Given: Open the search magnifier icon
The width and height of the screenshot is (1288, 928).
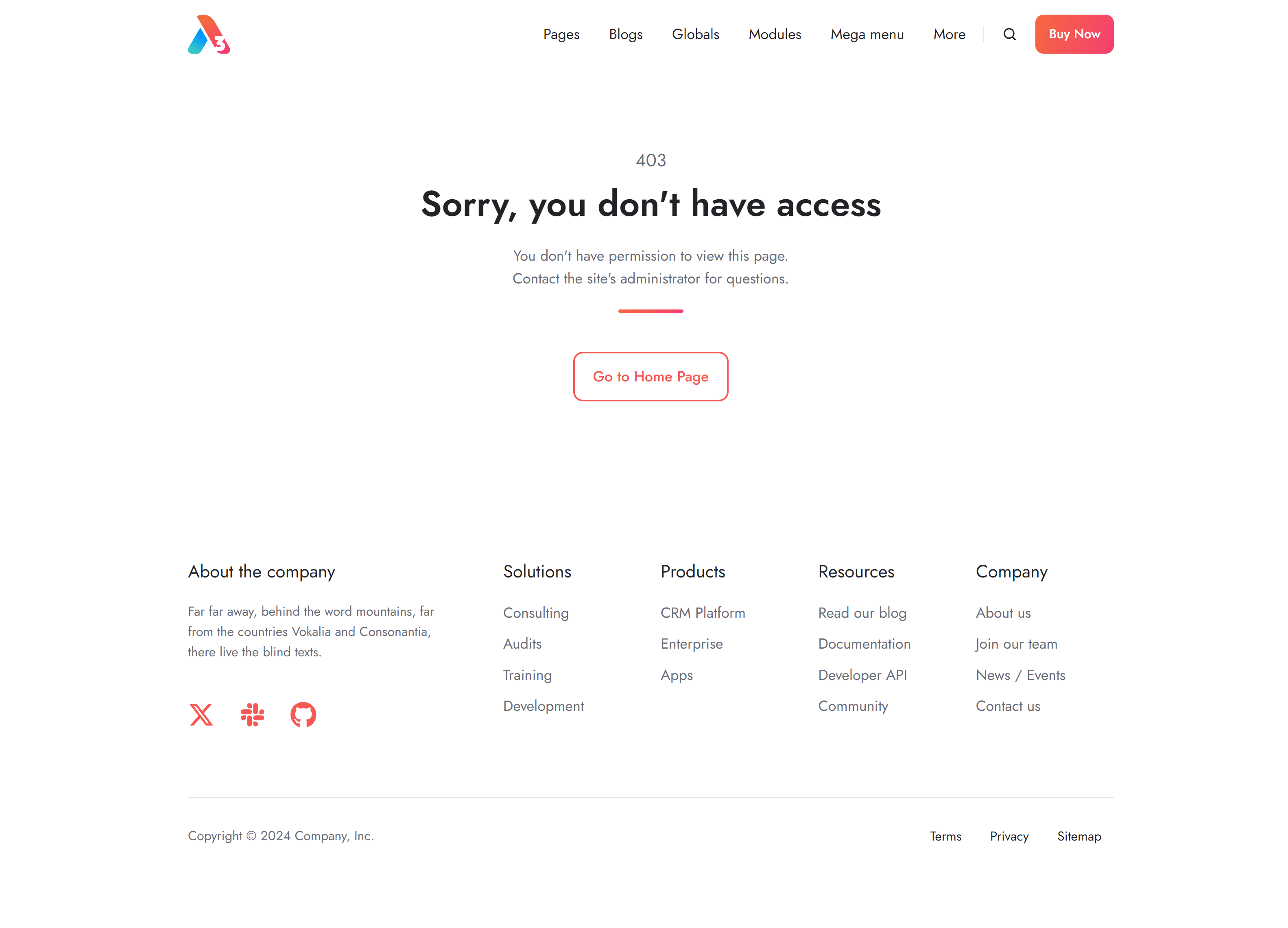Looking at the screenshot, I should pos(1009,34).
